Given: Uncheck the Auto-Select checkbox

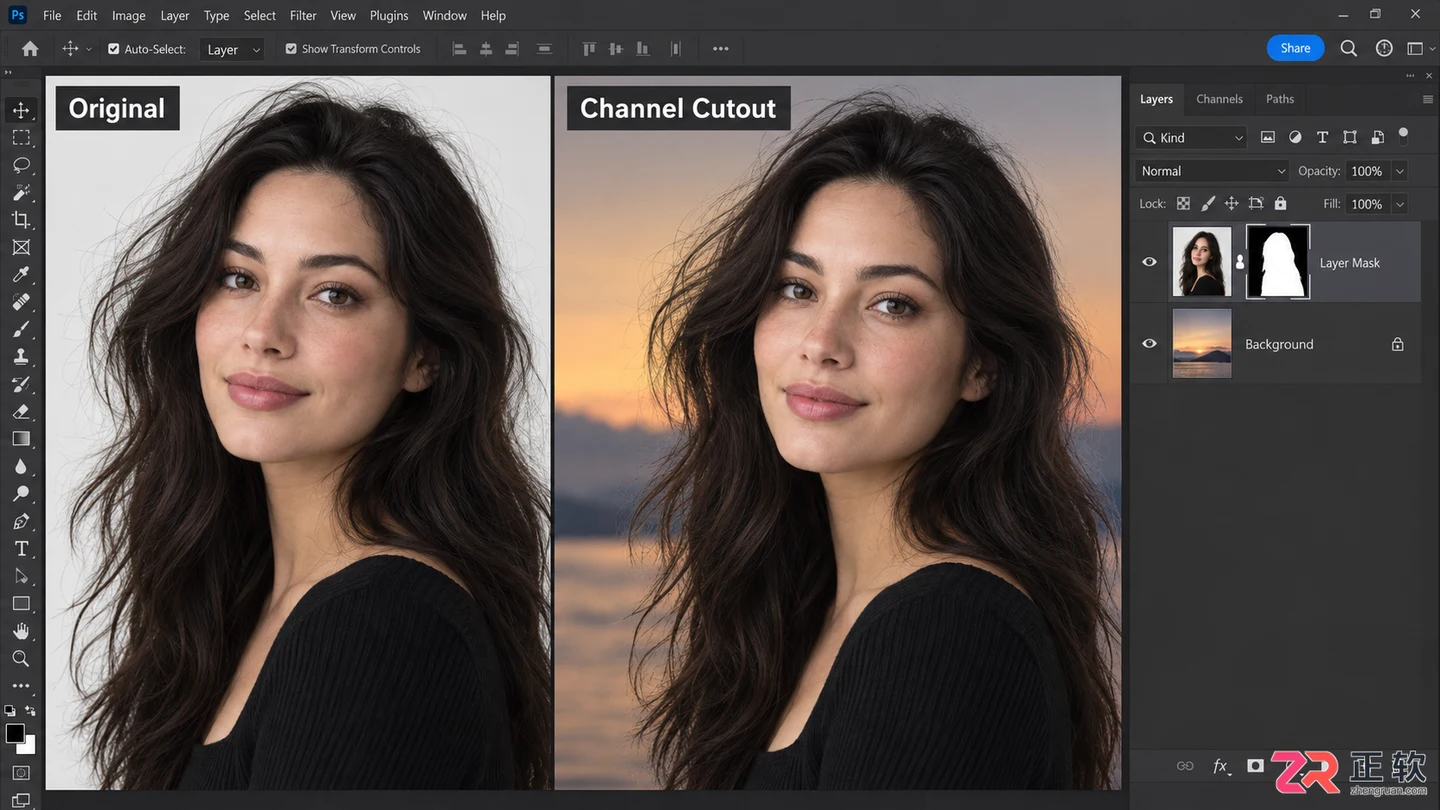Looking at the screenshot, I should 114,49.
